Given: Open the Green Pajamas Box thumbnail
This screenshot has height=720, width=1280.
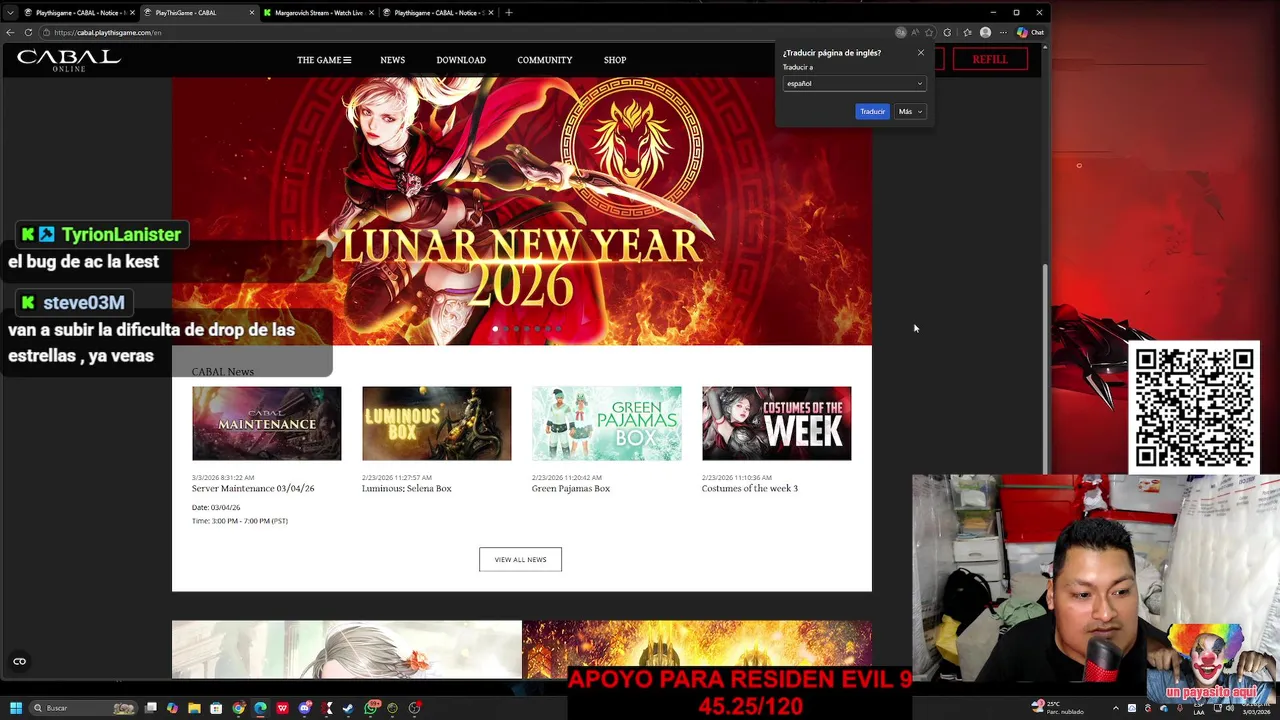Looking at the screenshot, I should pos(606,424).
